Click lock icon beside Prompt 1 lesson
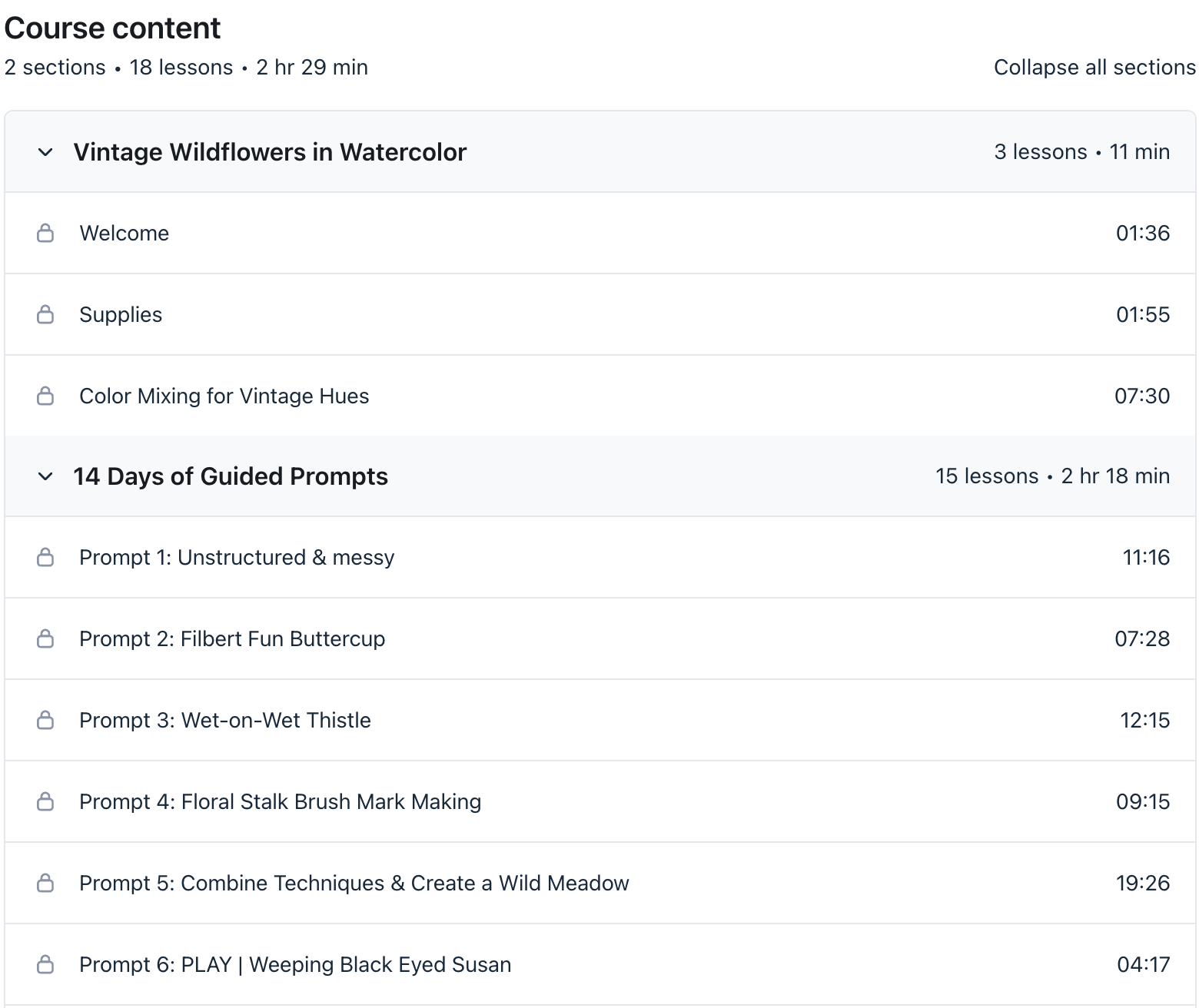Viewport: 1199px width, 1008px height. pos(45,558)
